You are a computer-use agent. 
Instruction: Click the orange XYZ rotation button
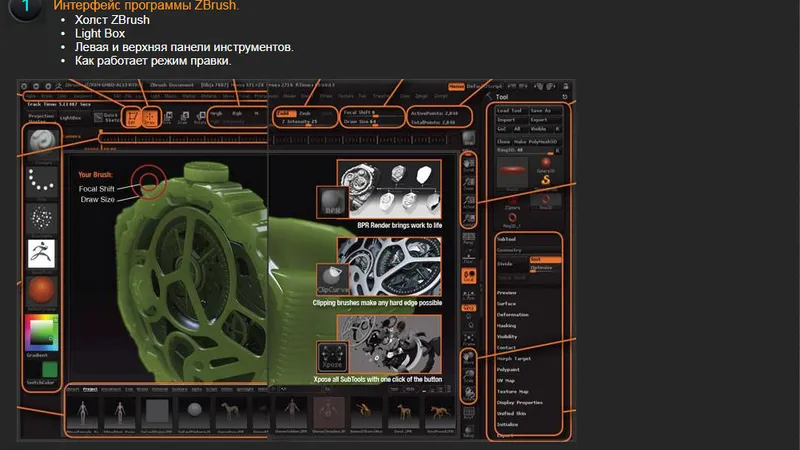tap(469, 308)
